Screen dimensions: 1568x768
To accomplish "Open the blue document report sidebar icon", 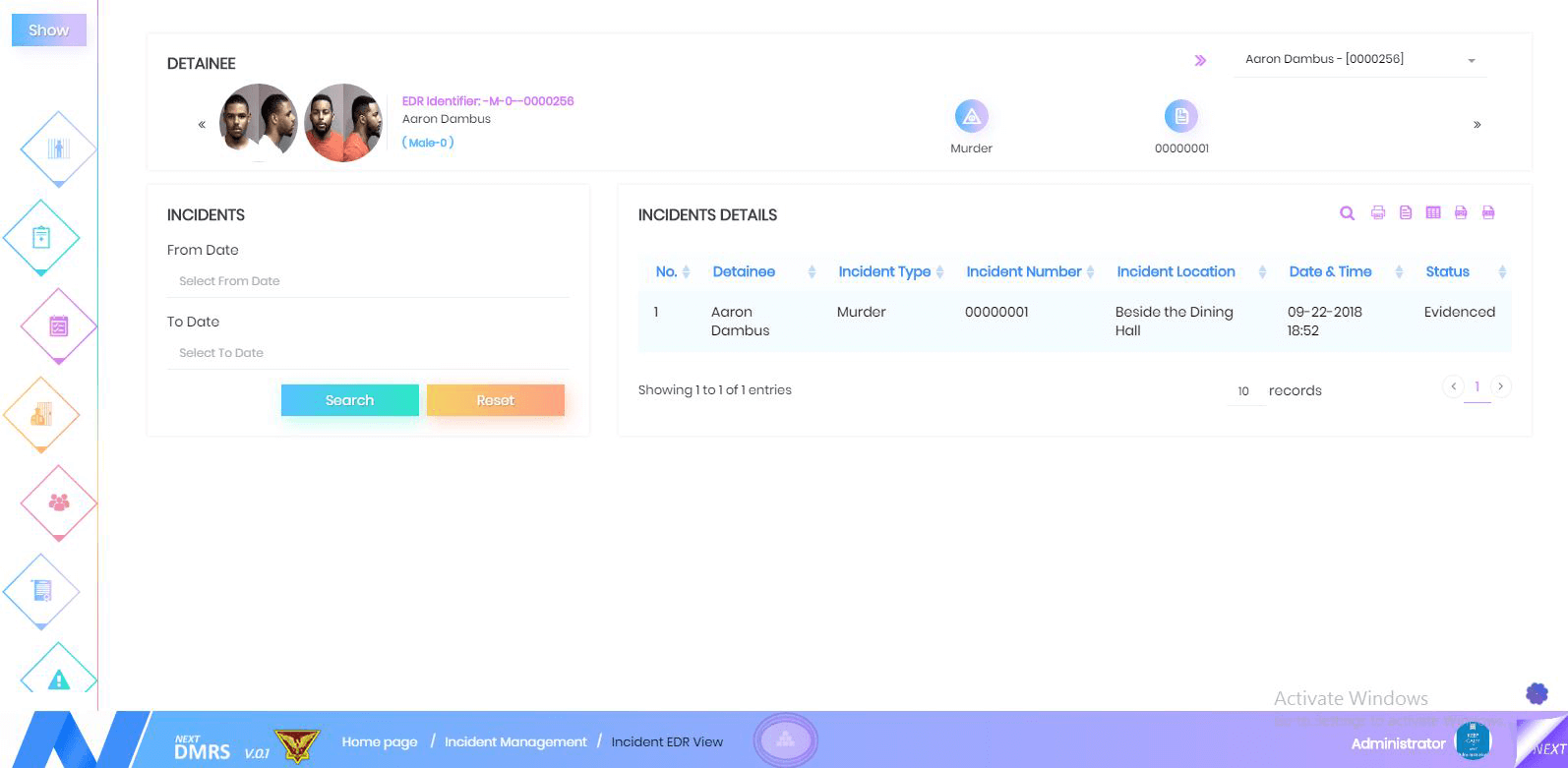I will 41,591.
